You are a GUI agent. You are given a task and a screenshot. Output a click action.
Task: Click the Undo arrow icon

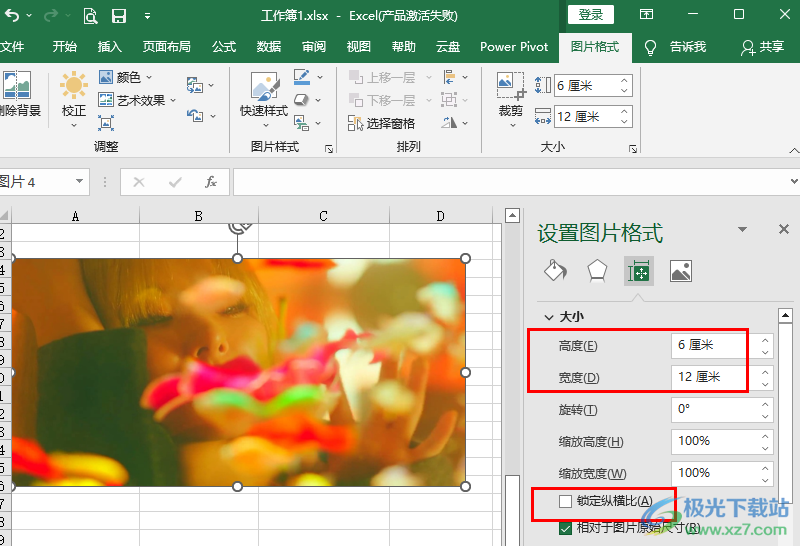point(12,16)
